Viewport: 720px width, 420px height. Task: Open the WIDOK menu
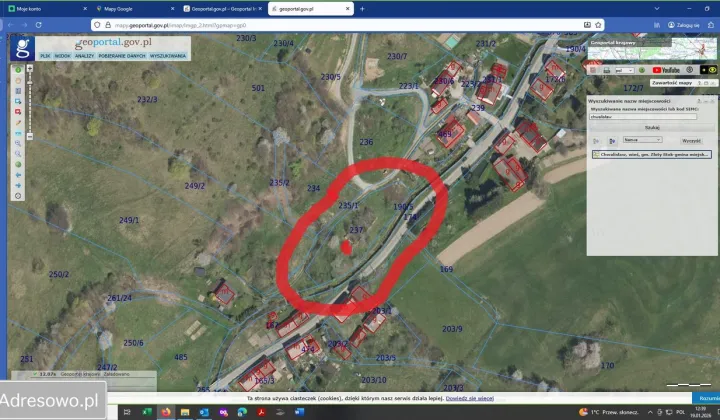(62, 56)
